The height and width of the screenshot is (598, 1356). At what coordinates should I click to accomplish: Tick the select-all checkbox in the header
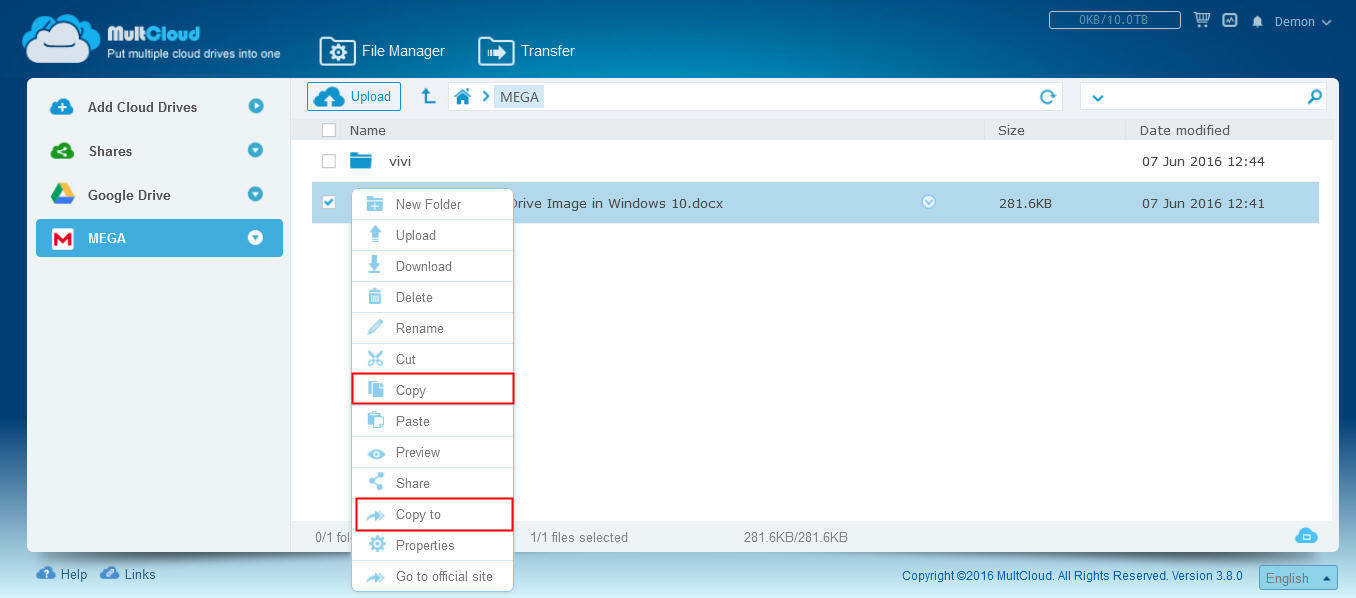click(329, 130)
